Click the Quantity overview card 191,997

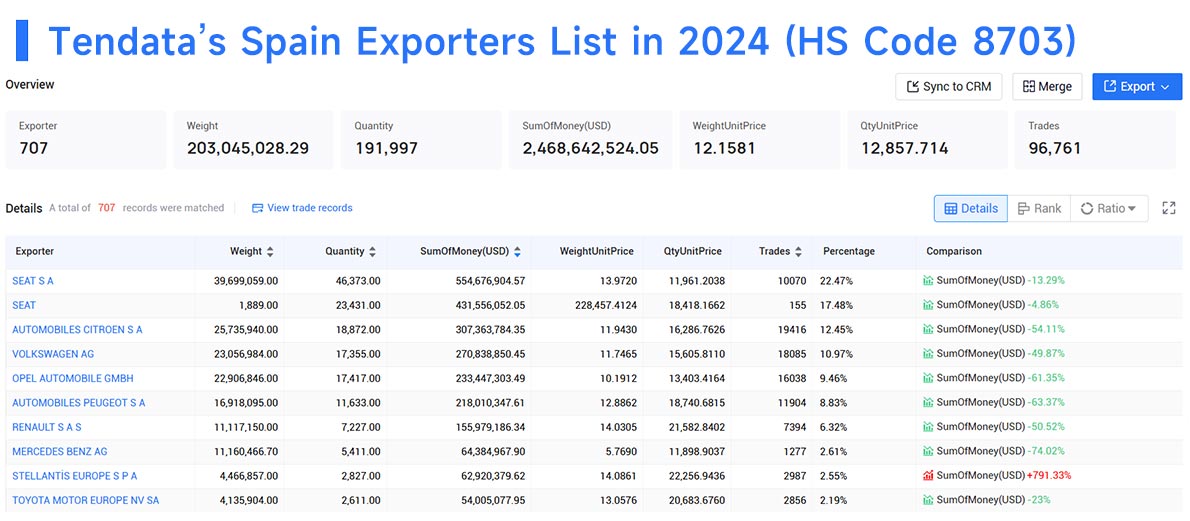(422, 140)
